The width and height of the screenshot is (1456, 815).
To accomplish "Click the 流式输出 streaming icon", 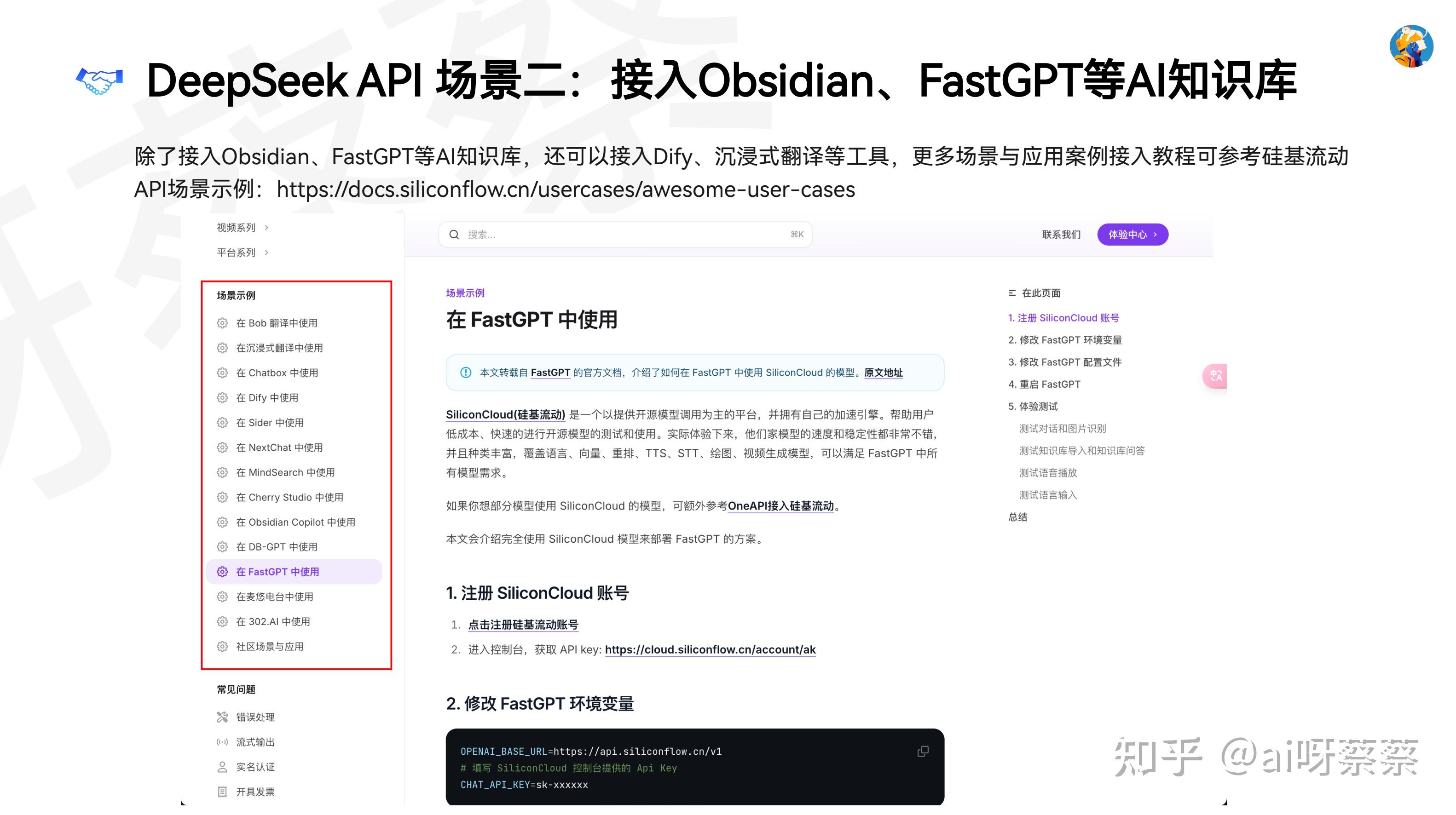I will pyautogui.click(x=222, y=741).
